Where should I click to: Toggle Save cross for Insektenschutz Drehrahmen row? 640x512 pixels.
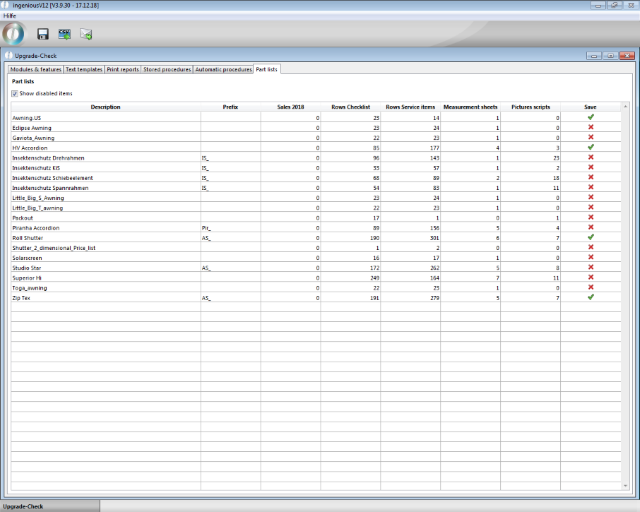tap(590, 157)
